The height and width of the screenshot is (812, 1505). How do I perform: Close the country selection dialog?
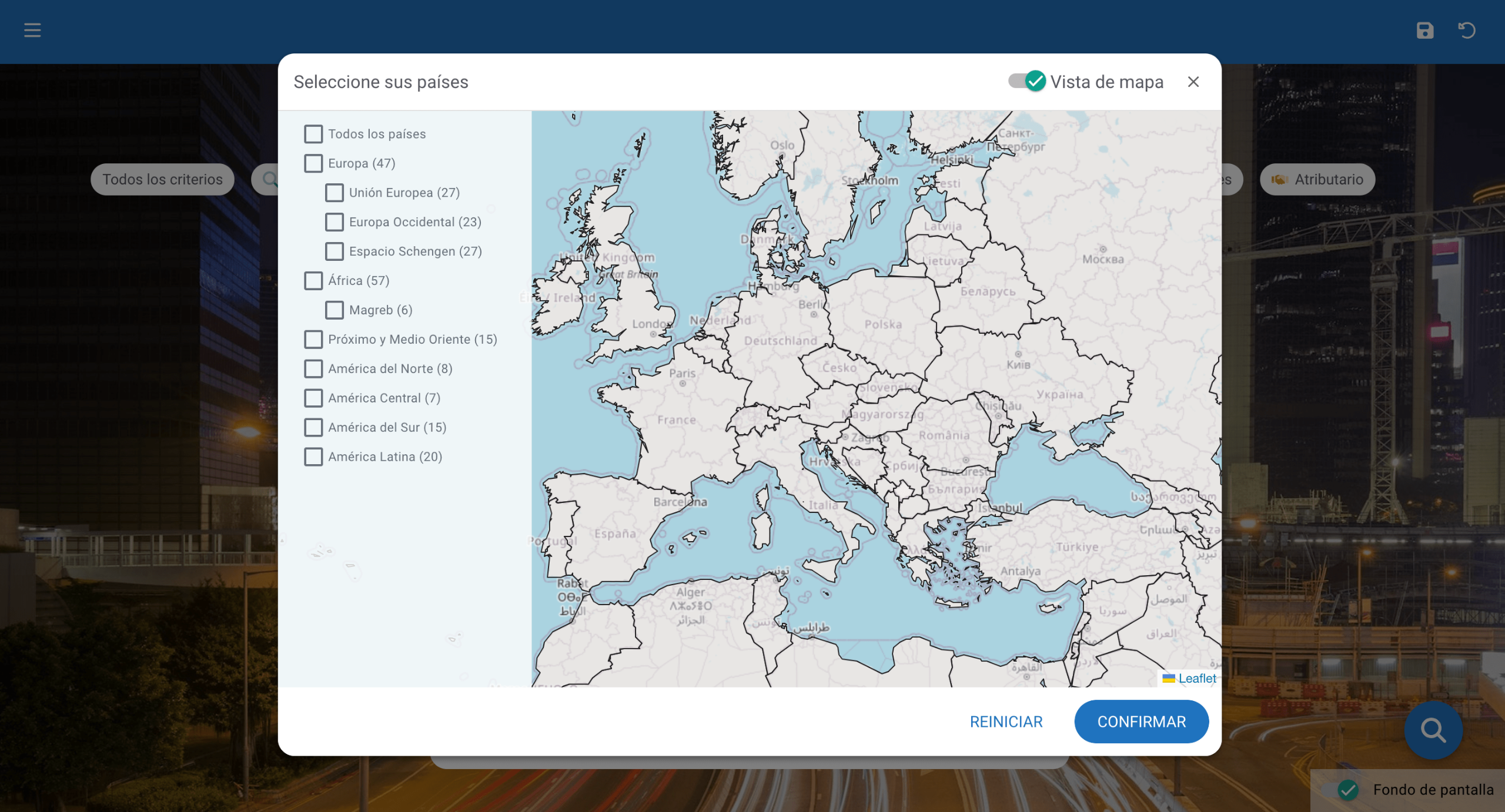(x=1193, y=82)
